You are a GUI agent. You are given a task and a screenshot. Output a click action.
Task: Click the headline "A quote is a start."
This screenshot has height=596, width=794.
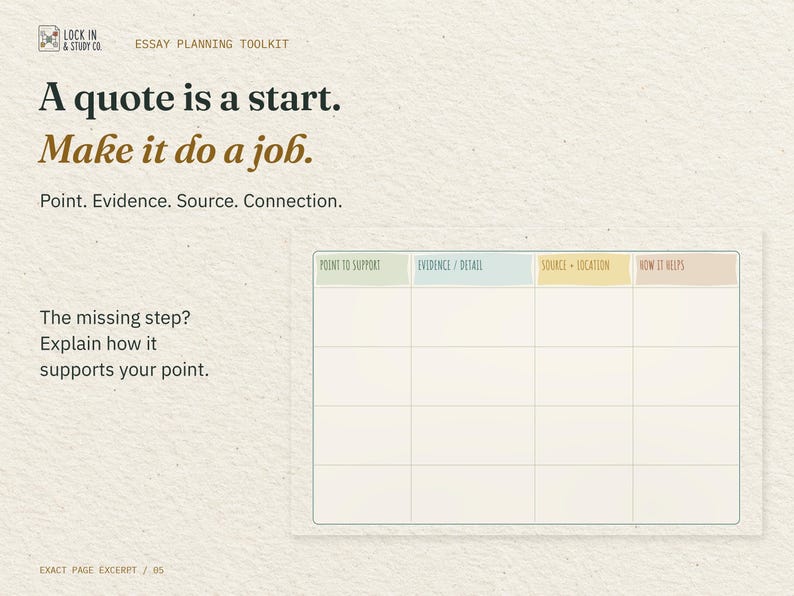[x=190, y=98]
